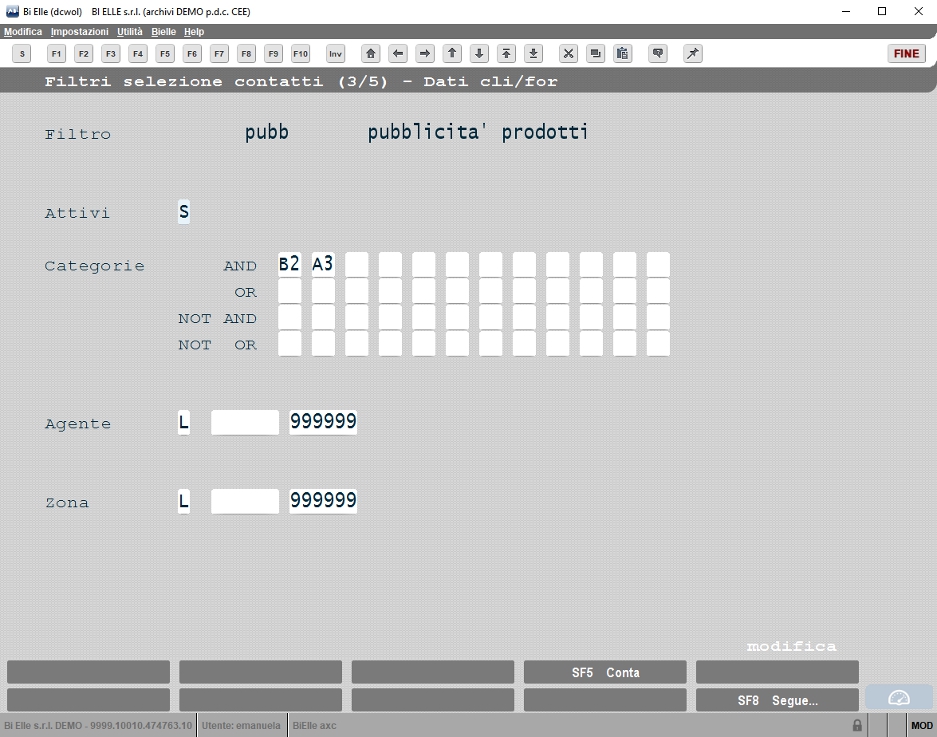This screenshot has width=937, height=737.
Task: Click the Agente 999999 field
Action: [x=323, y=423]
